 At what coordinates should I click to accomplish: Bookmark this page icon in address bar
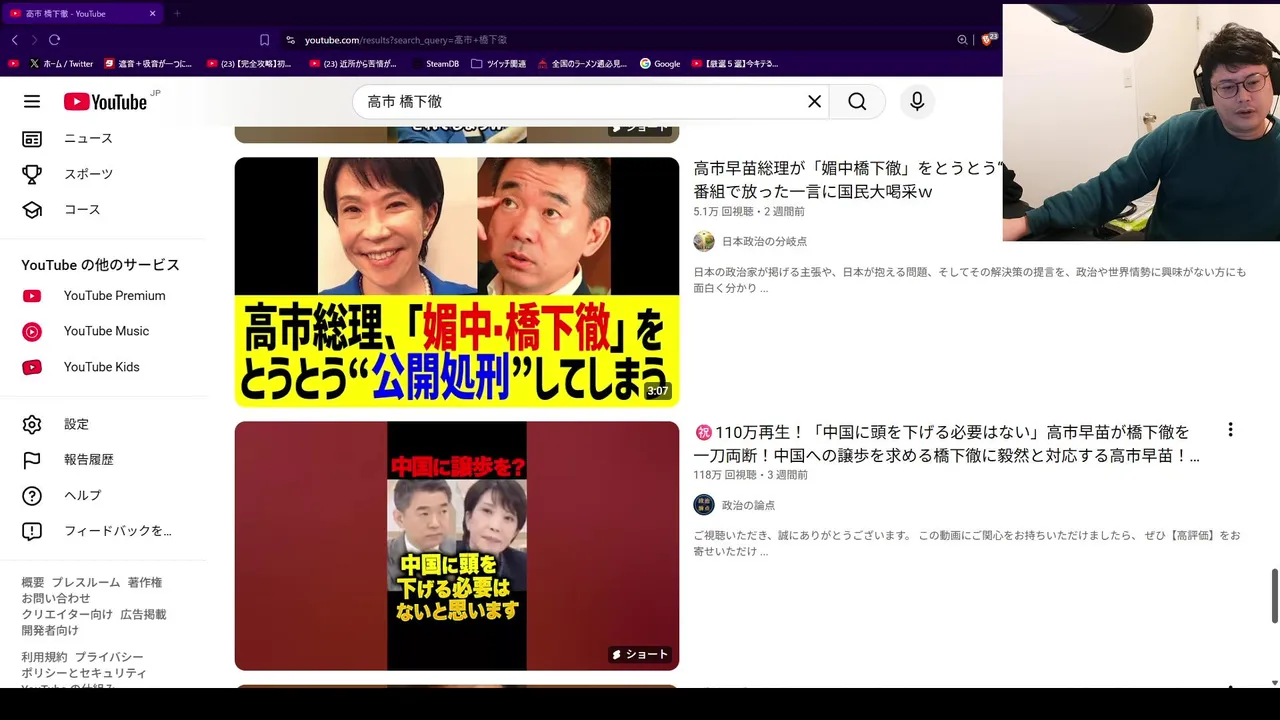[264, 40]
